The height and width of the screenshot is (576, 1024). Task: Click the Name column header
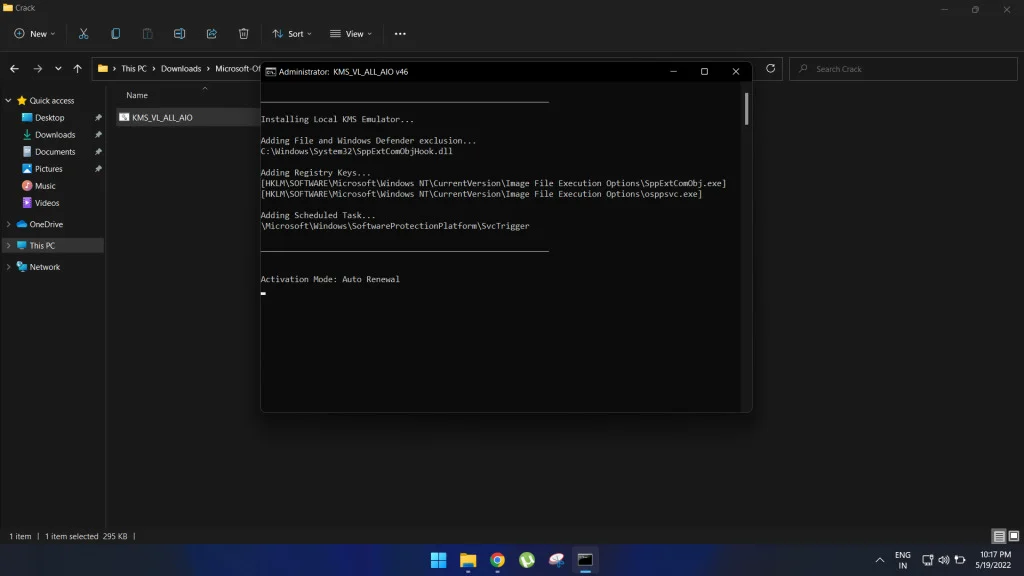137,95
